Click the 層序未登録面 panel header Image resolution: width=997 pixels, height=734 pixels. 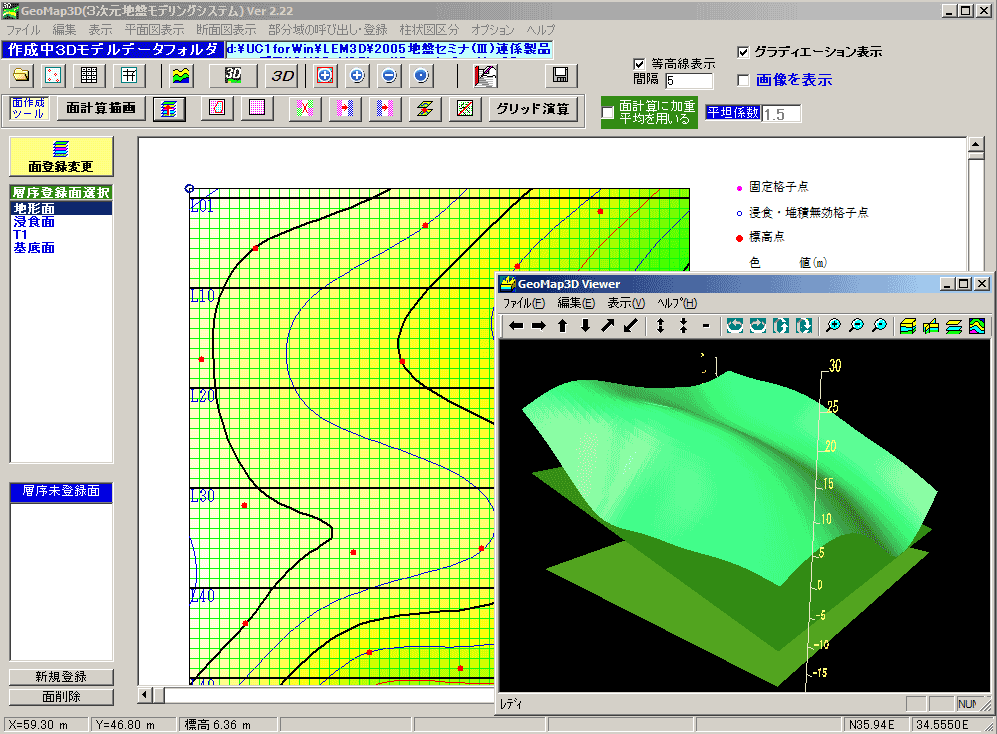coord(61,492)
